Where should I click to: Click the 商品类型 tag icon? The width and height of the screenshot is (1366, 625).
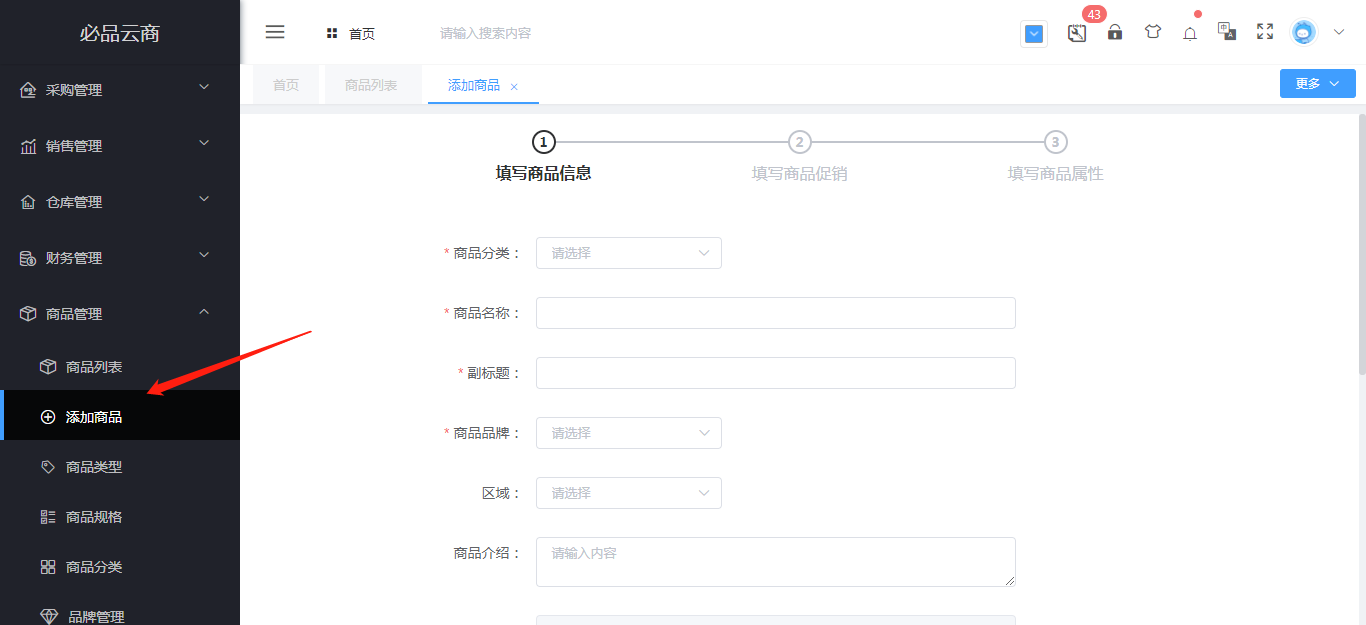point(48,467)
